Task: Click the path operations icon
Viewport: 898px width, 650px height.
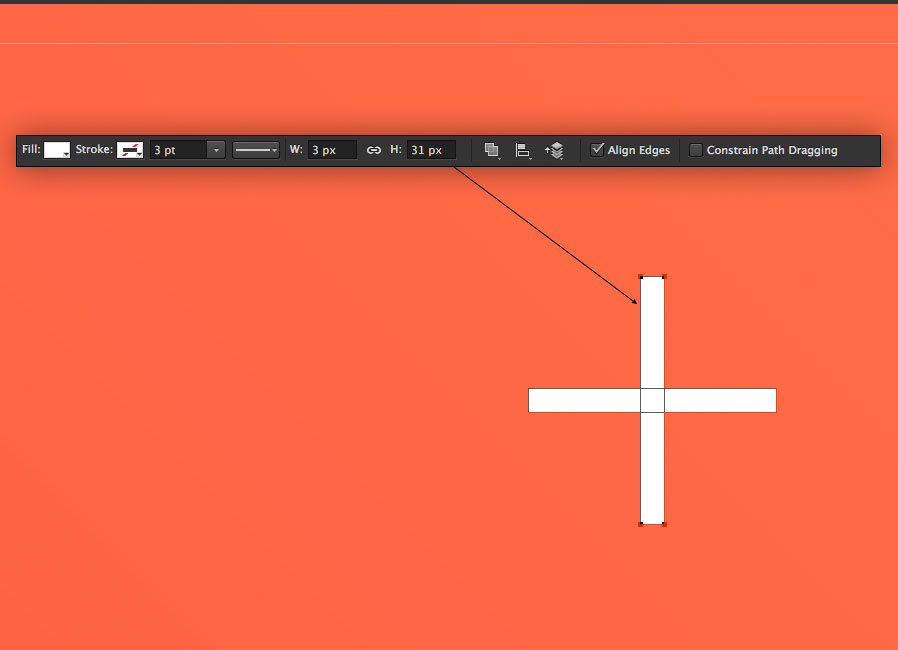Action: pyautogui.click(x=491, y=149)
